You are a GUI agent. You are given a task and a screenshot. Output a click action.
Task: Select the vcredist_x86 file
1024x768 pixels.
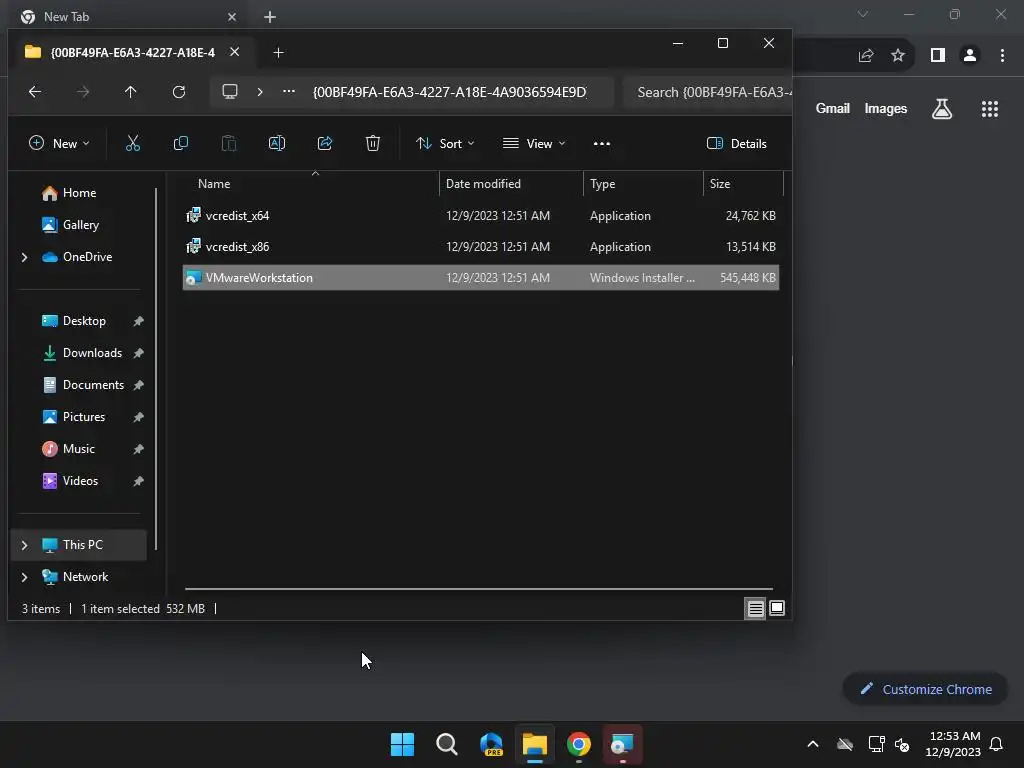481,247
